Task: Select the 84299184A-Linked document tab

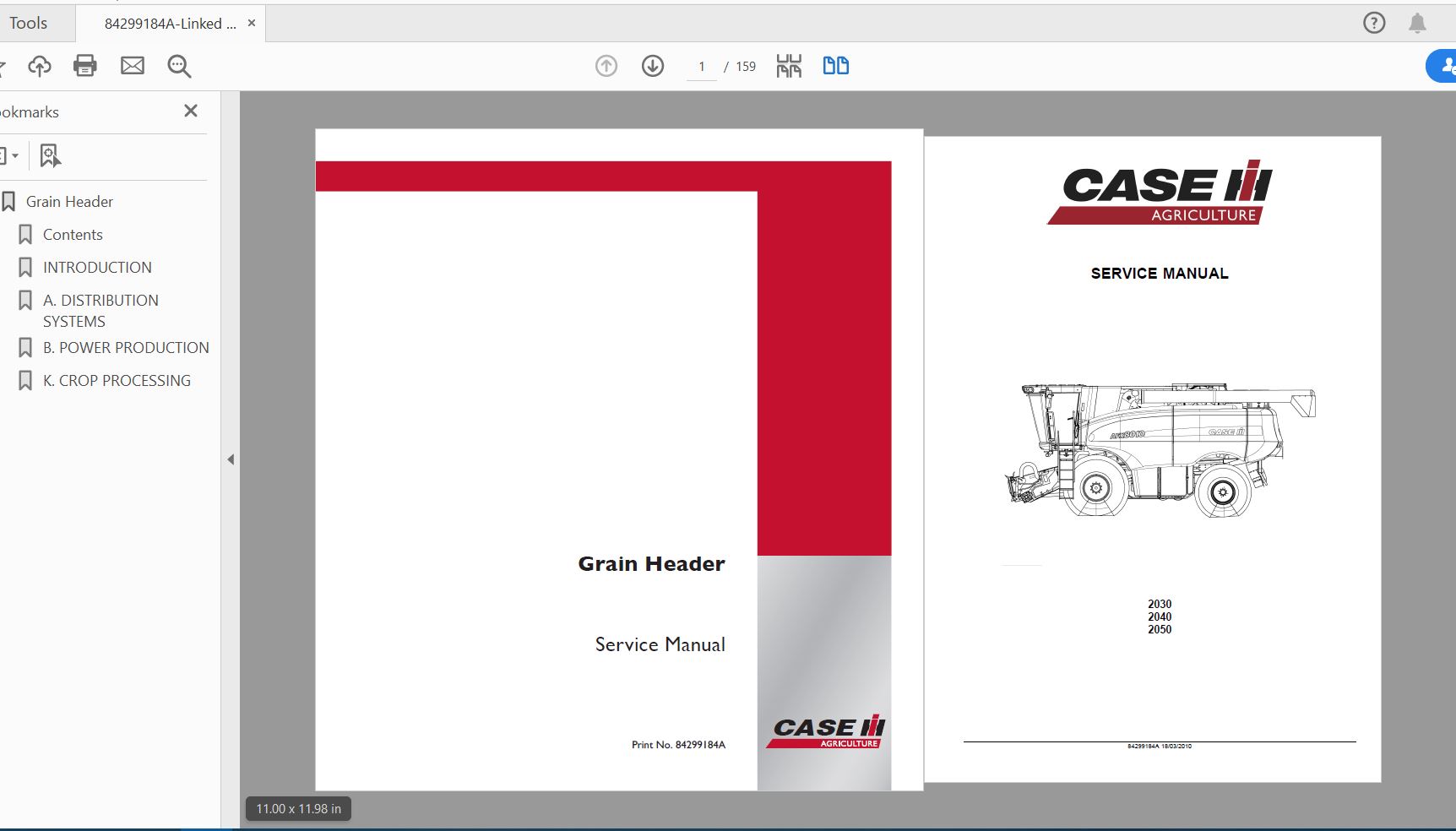Action: coord(169,23)
